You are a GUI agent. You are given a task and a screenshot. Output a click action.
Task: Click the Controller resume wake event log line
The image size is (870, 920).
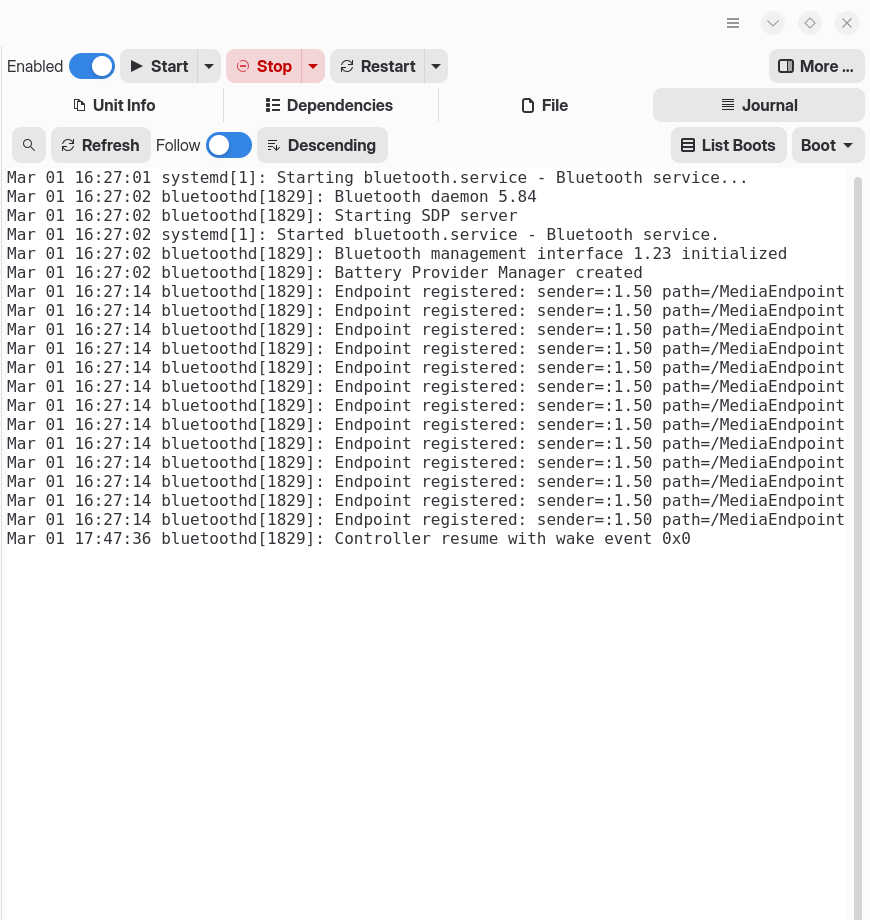pos(348,539)
